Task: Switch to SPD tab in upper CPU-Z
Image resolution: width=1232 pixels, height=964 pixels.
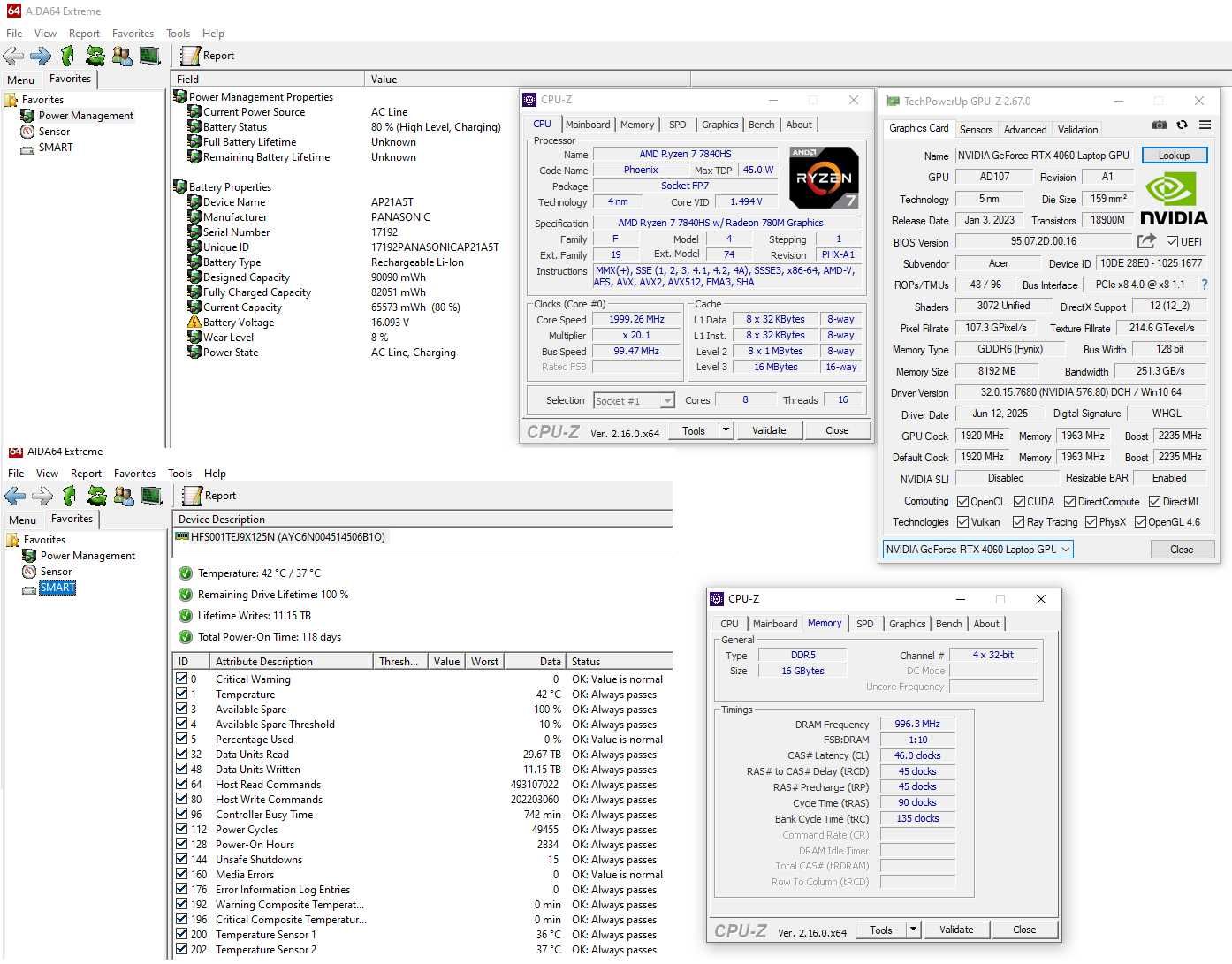Action: tap(678, 125)
